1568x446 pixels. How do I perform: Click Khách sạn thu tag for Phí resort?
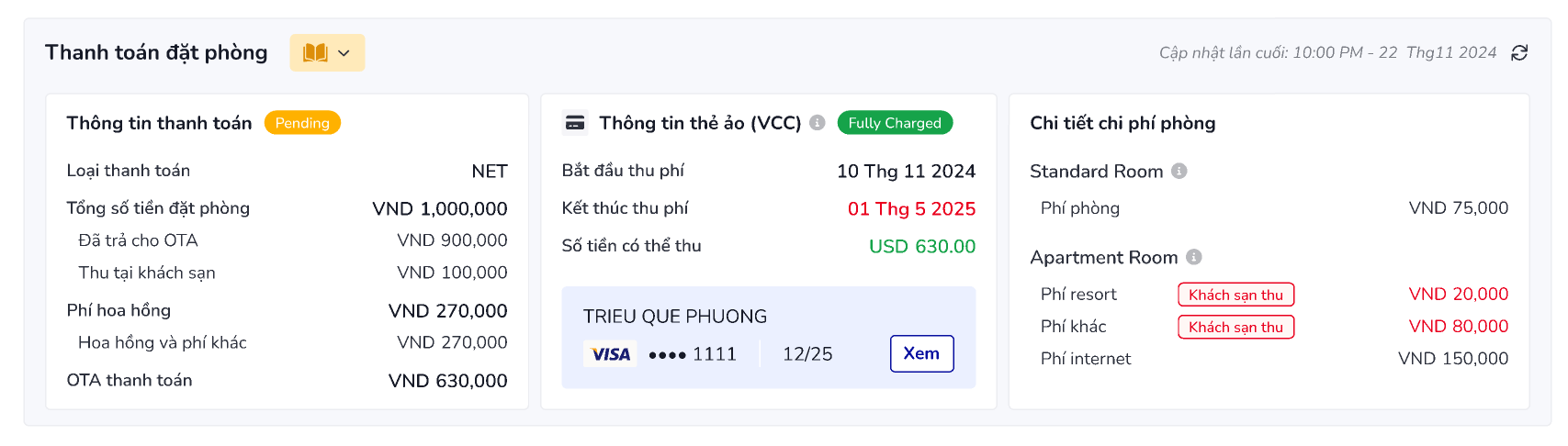coord(1235,295)
